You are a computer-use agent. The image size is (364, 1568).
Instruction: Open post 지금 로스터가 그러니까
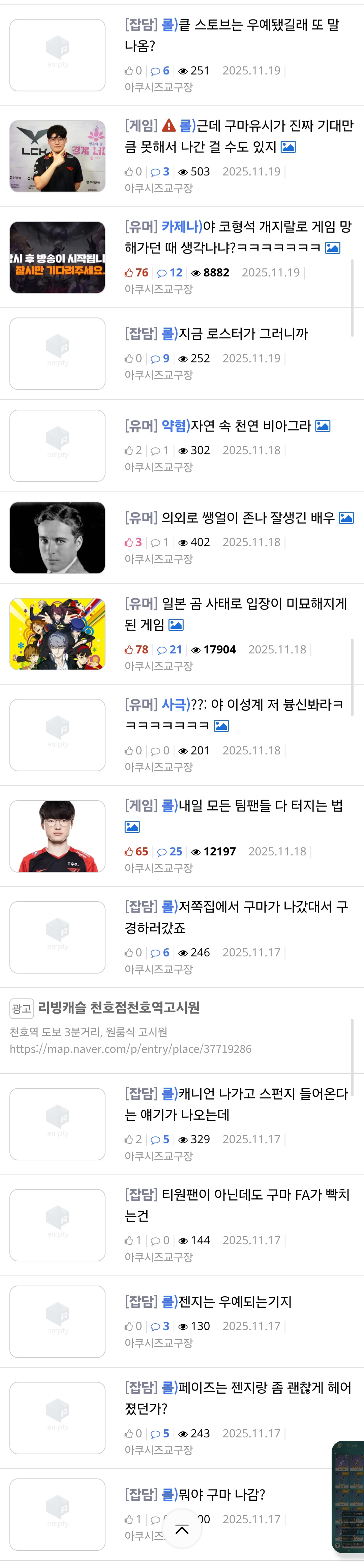coord(216,334)
